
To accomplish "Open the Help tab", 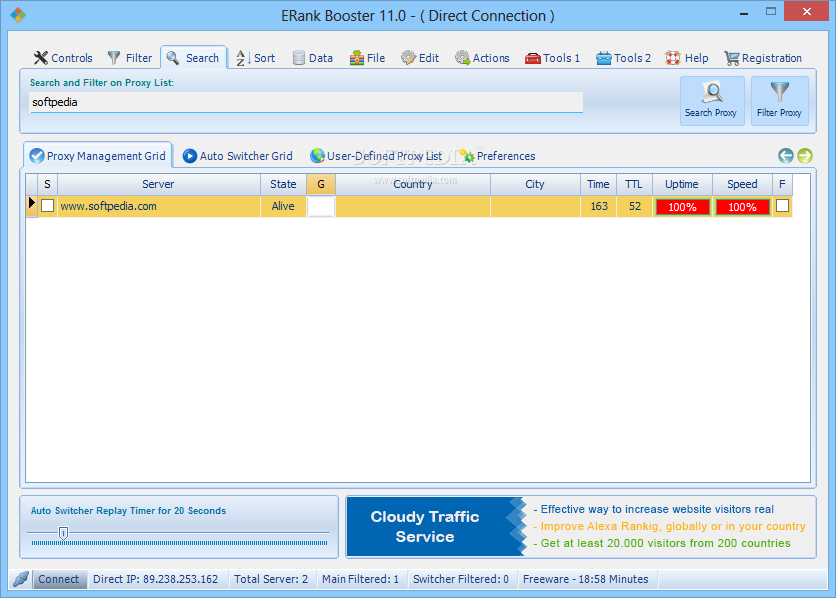I will pyautogui.click(x=687, y=58).
